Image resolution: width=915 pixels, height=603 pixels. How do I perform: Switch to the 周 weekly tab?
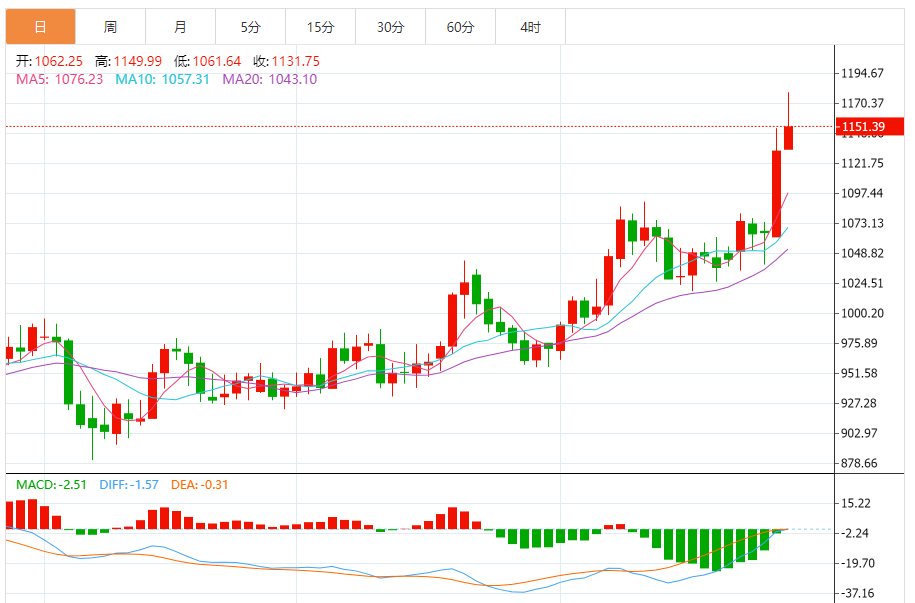click(110, 27)
